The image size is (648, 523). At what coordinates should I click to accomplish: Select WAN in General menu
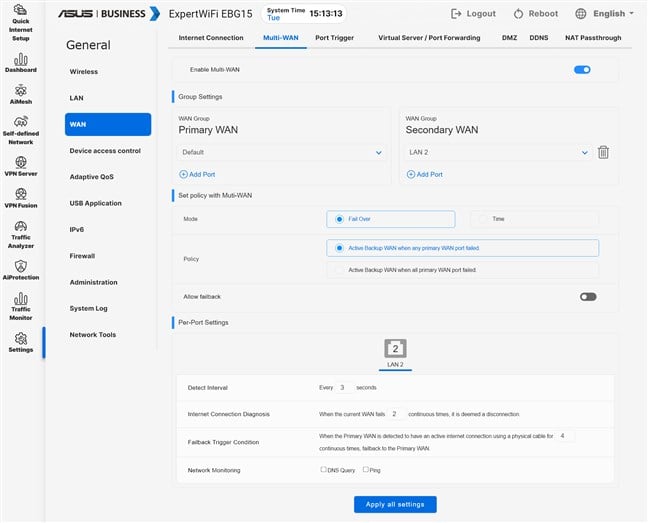coord(108,124)
